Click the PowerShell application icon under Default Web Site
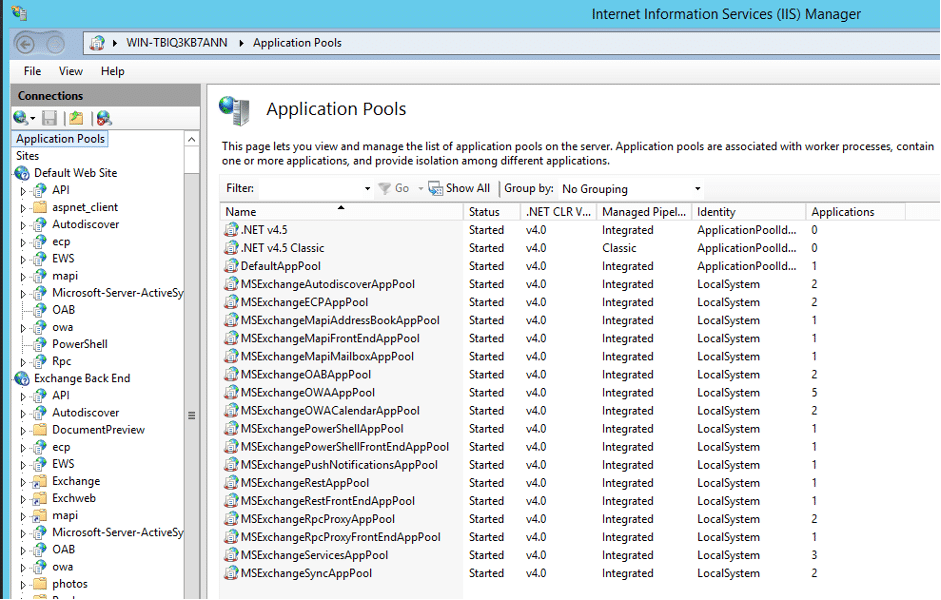 pyautogui.click(x=40, y=344)
